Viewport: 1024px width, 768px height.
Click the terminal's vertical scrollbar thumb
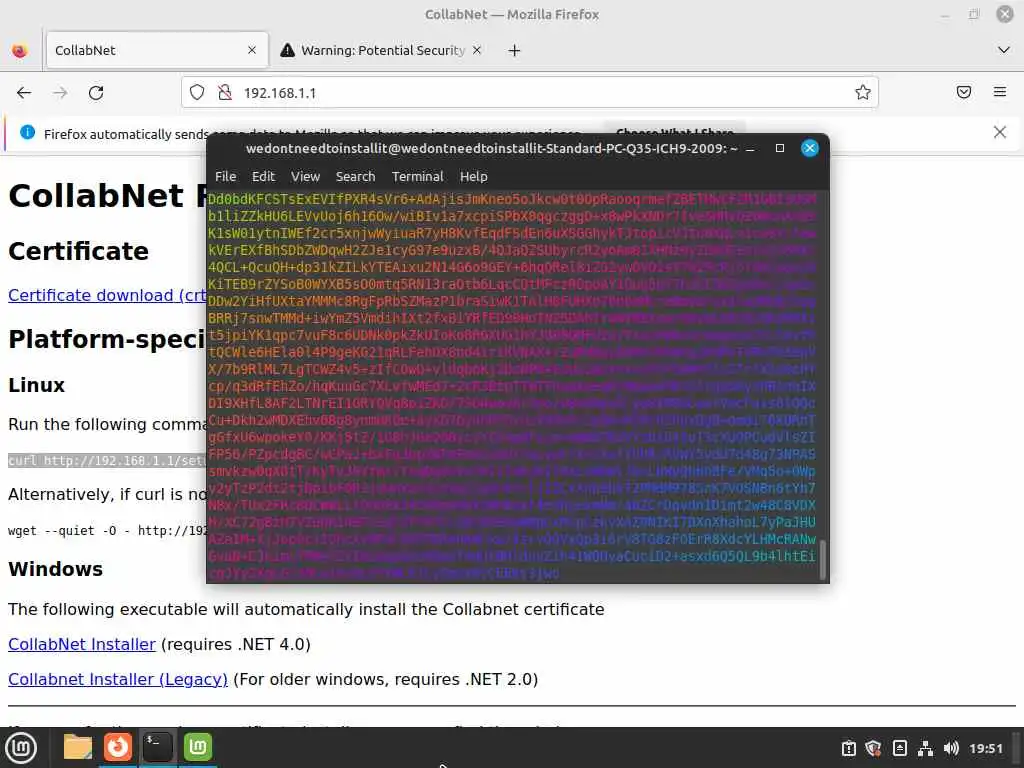pyautogui.click(x=823, y=559)
